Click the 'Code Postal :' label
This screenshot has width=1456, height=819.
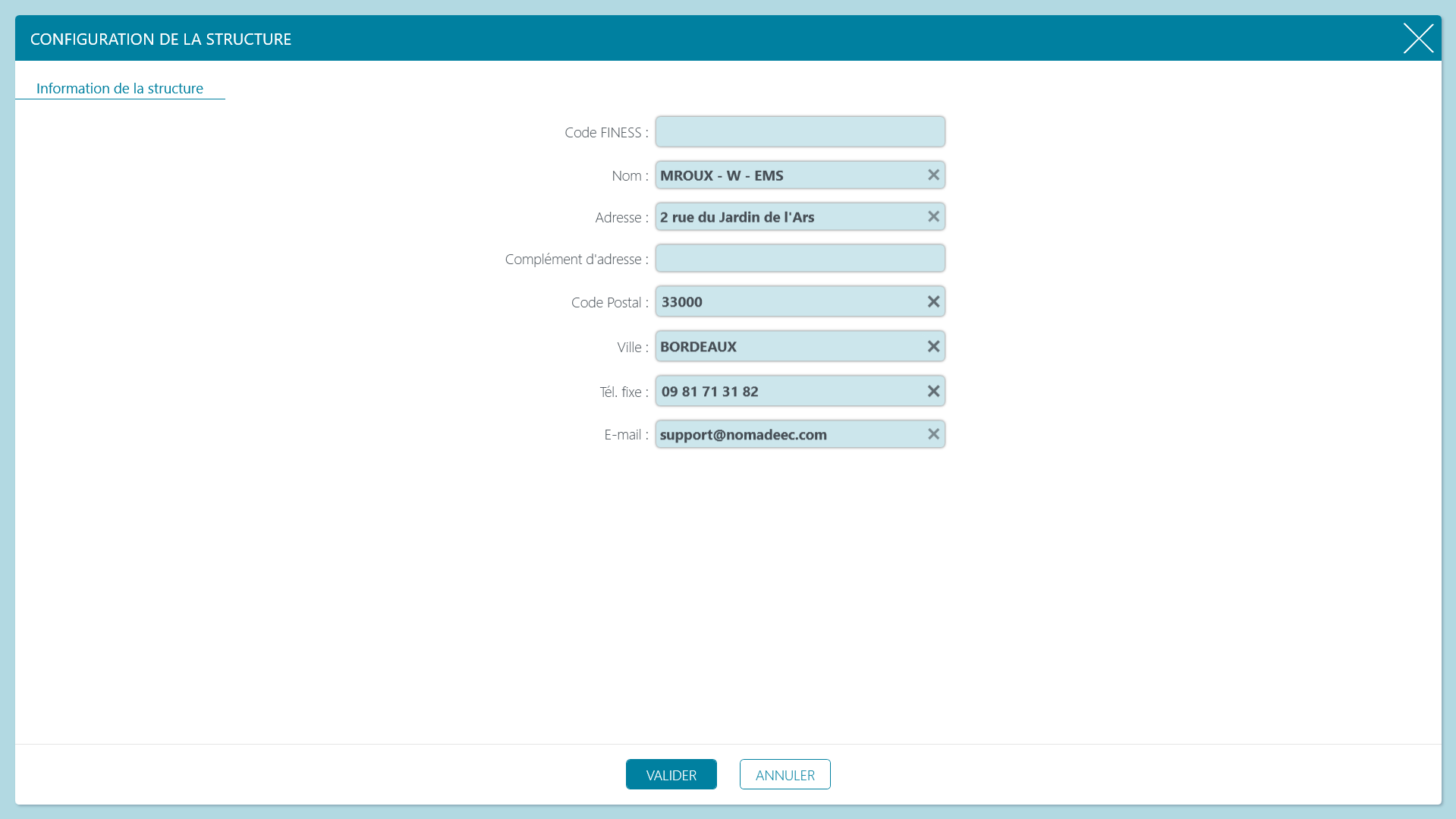pos(610,303)
